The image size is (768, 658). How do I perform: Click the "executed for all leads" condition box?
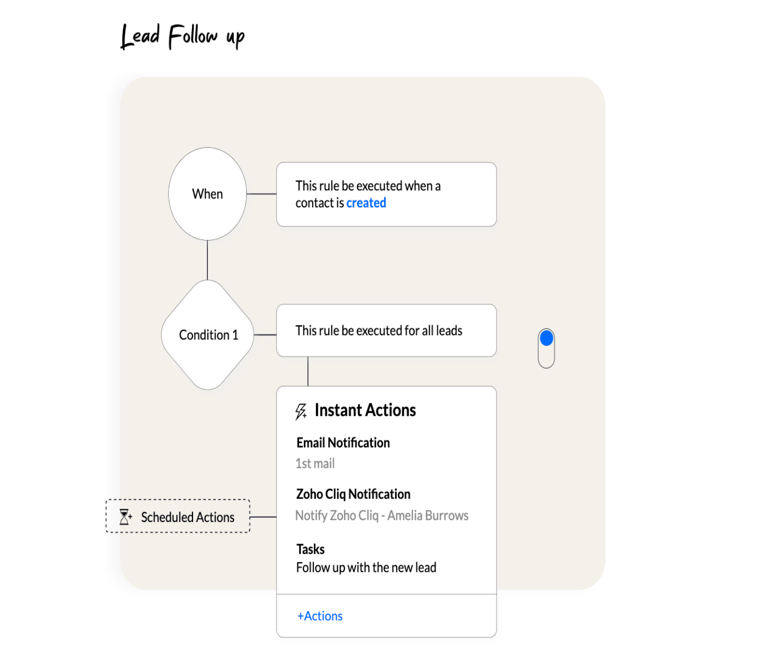tap(385, 330)
